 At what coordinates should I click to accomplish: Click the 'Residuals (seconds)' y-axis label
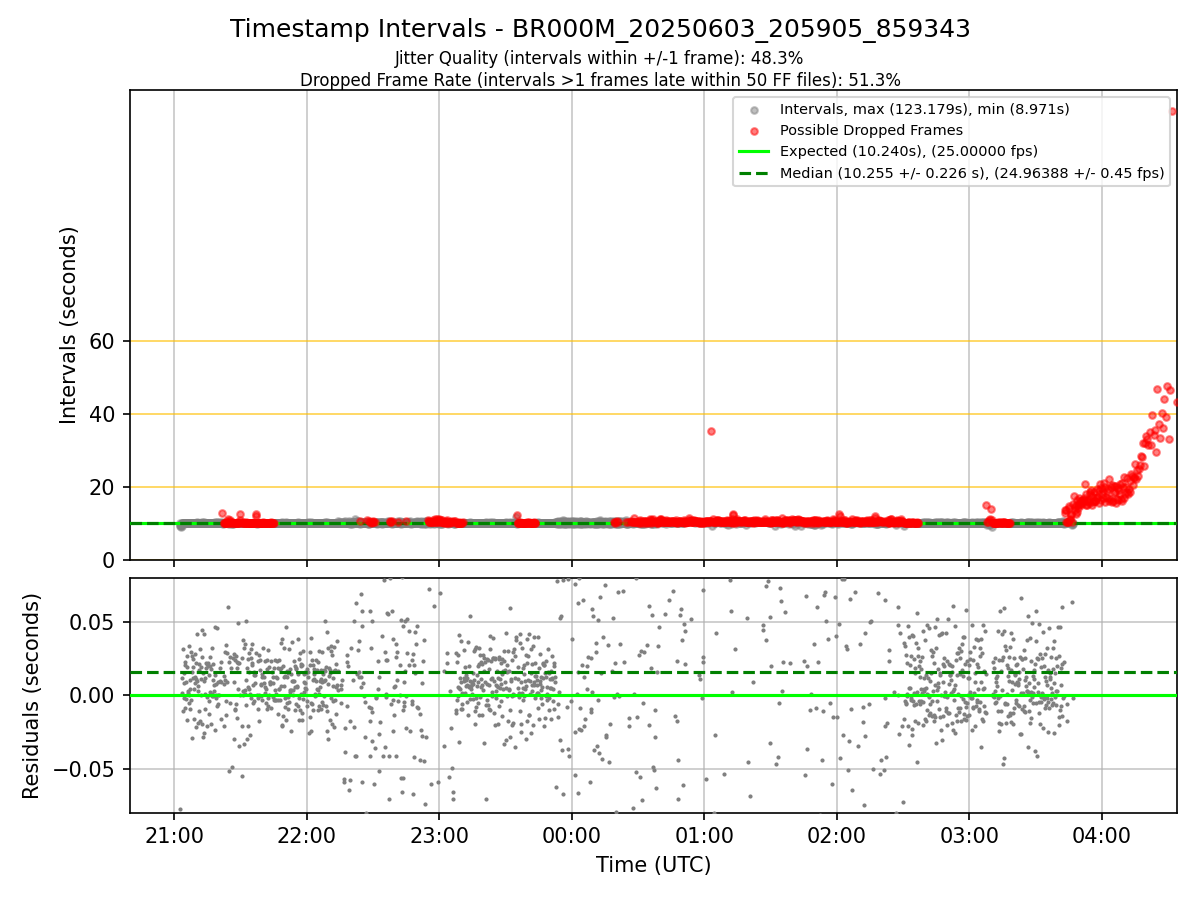(32, 696)
